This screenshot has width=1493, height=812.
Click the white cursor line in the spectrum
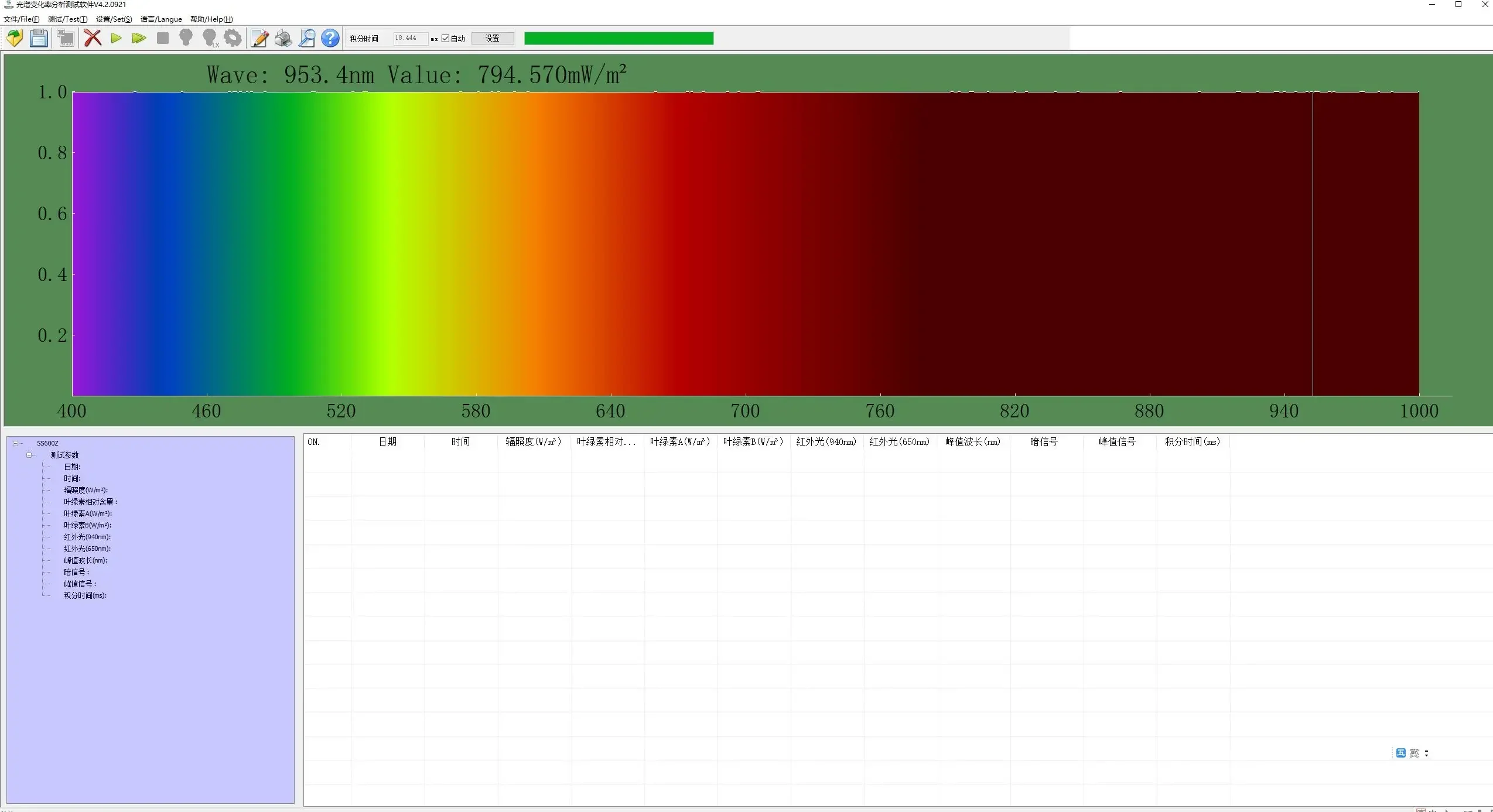click(1313, 244)
